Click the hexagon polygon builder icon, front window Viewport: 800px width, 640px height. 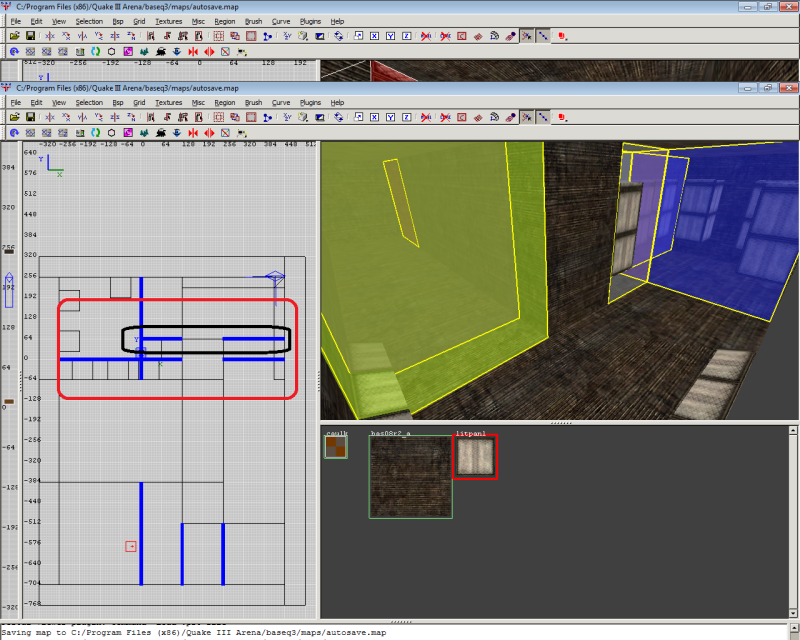click(x=112, y=133)
